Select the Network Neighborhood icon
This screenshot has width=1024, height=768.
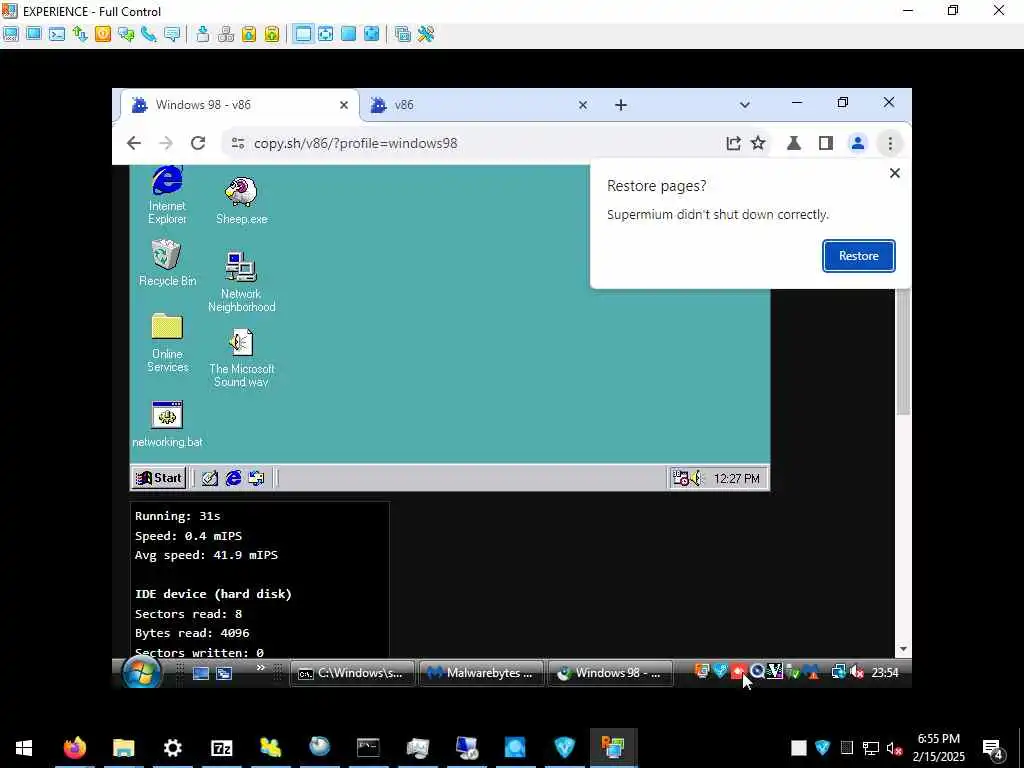[x=242, y=281]
